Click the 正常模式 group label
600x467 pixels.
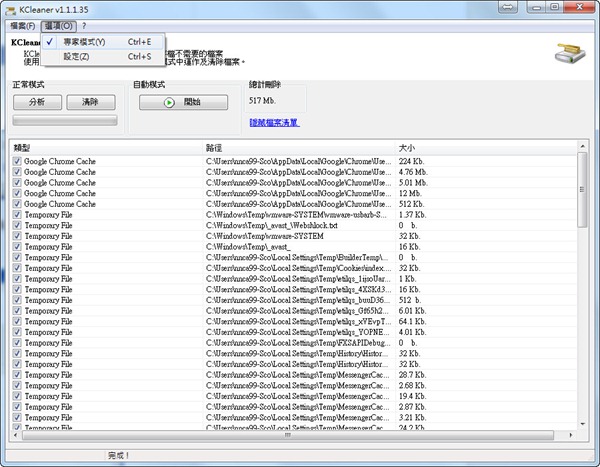point(28,85)
